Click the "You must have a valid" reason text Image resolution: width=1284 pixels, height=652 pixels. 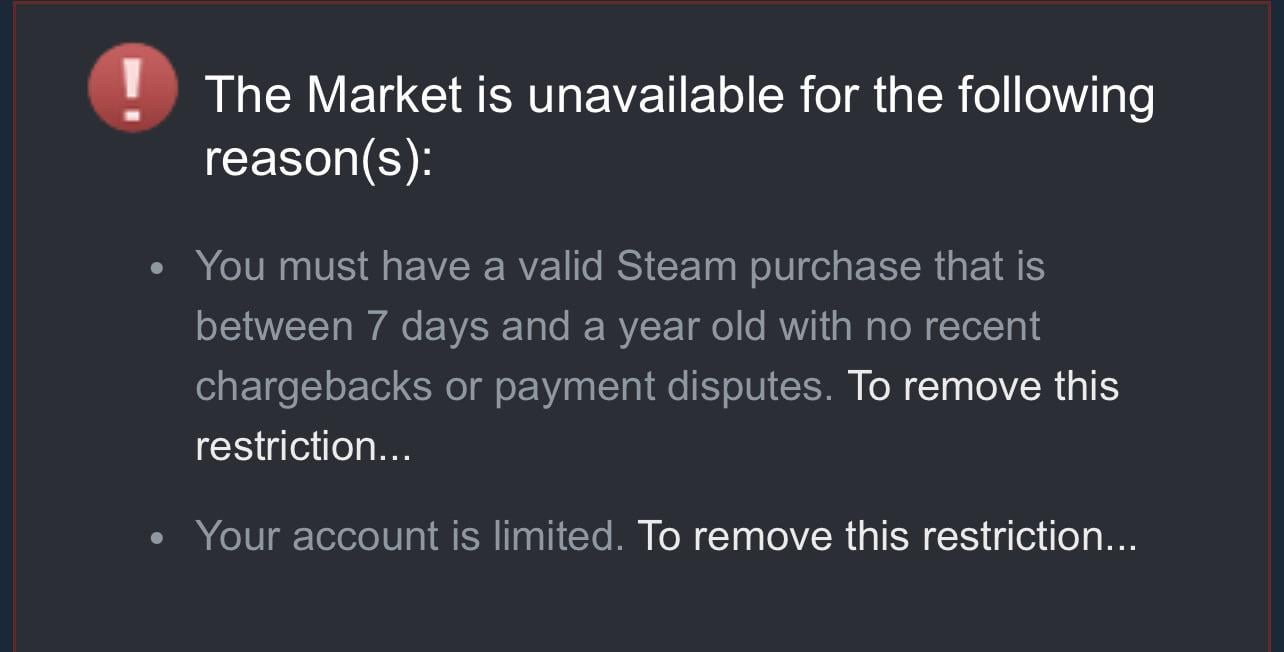[400, 267]
